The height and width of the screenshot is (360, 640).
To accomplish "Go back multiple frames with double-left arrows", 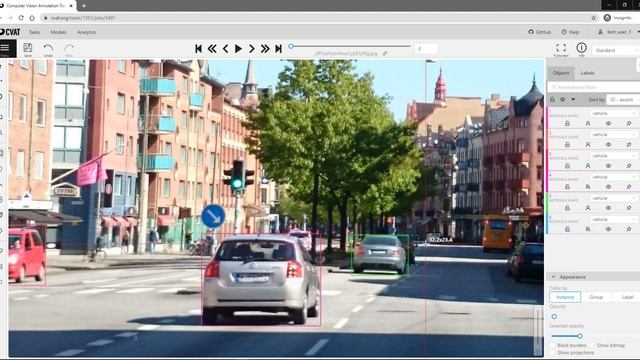I will click(212, 49).
